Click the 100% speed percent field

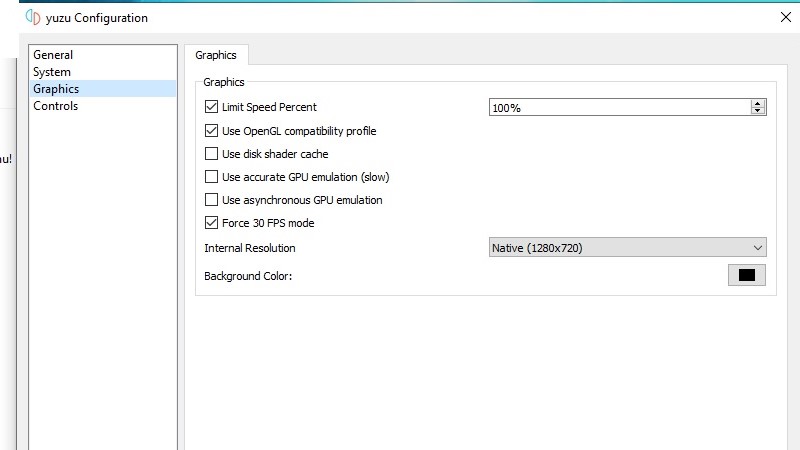[619, 107]
